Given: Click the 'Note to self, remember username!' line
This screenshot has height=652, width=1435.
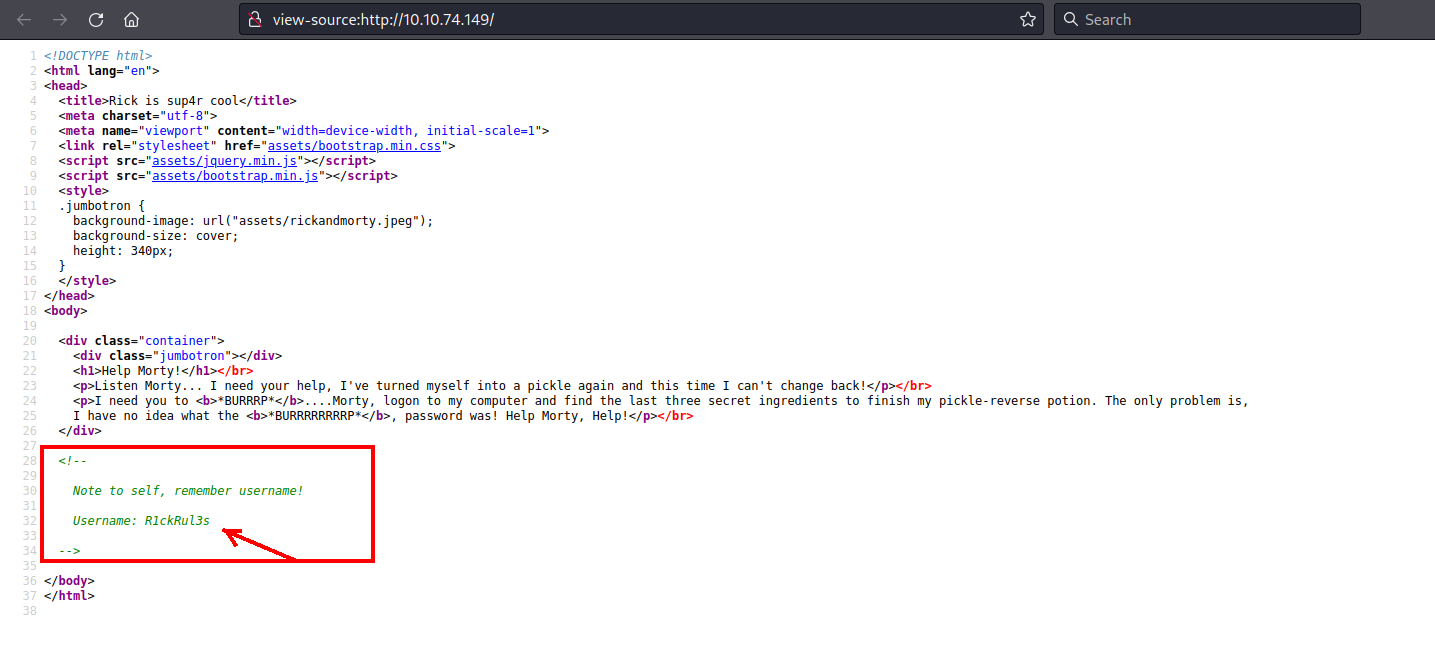Looking at the screenshot, I should click(188, 491).
